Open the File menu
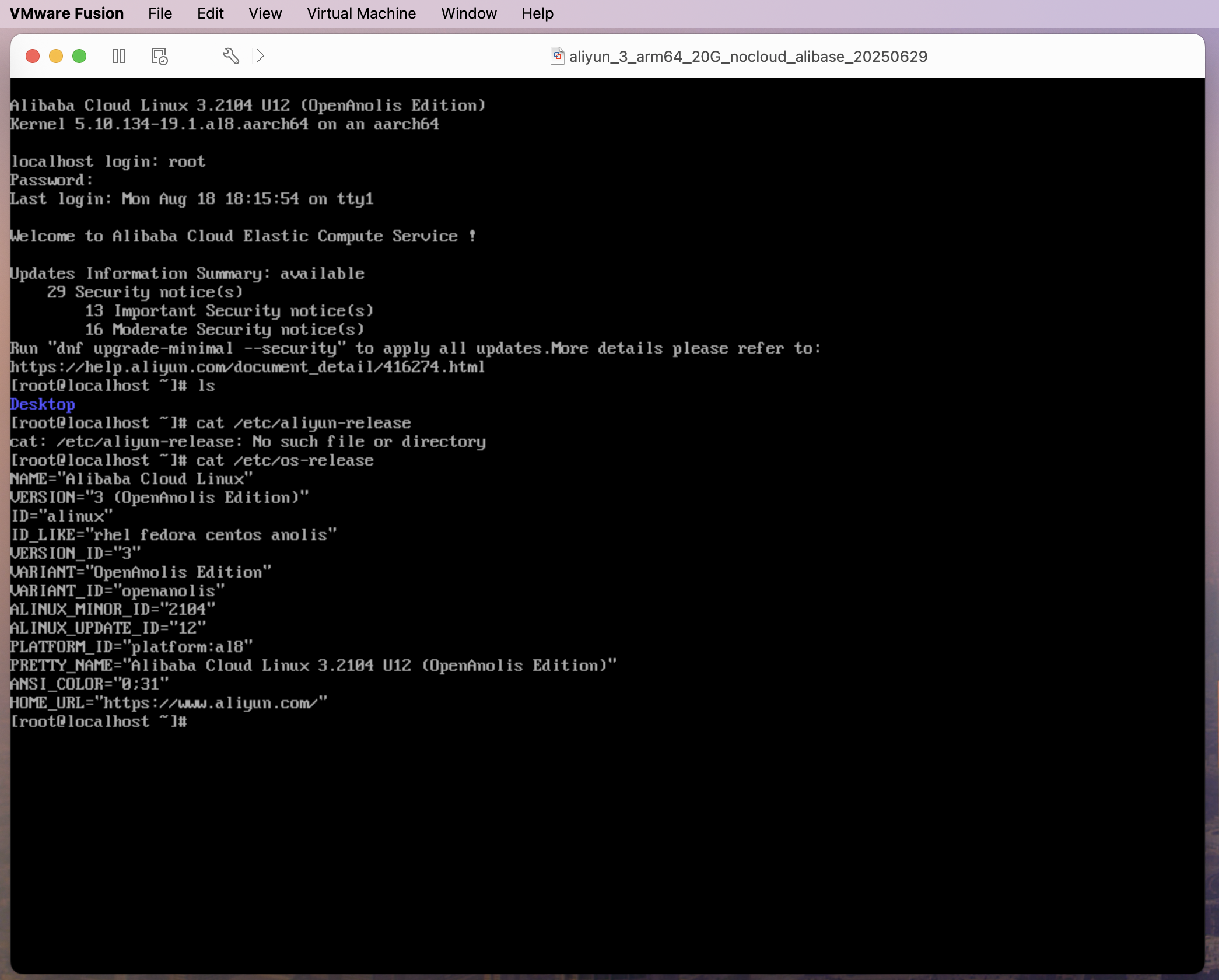Viewport: 1219px width, 980px height. 160,13
